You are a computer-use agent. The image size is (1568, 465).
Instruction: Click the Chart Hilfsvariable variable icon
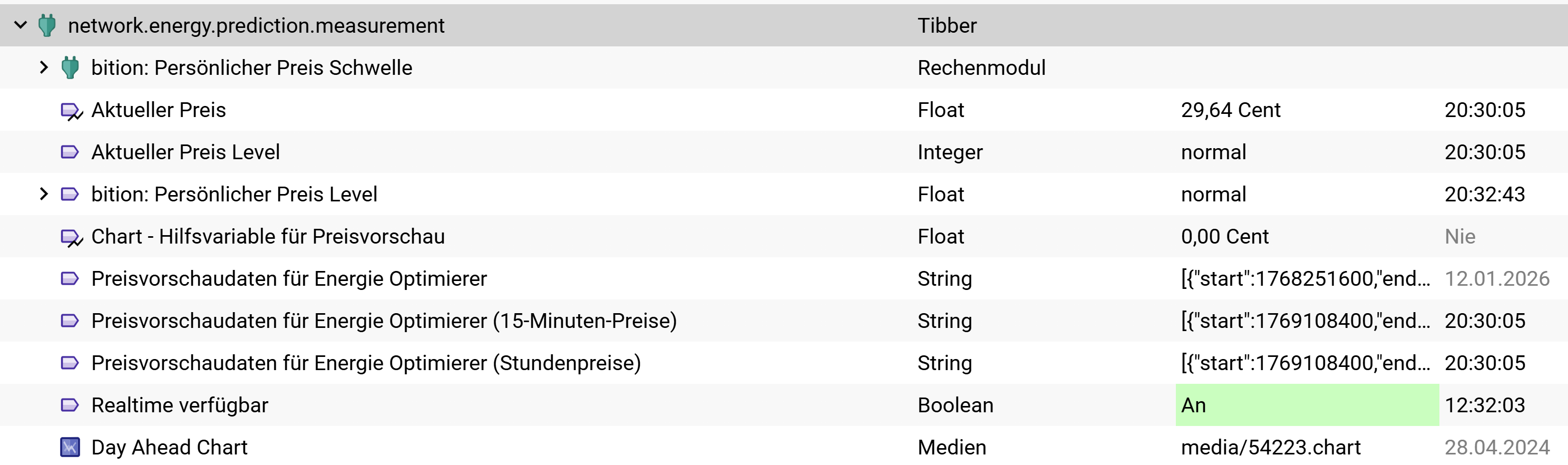tap(71, 237)
